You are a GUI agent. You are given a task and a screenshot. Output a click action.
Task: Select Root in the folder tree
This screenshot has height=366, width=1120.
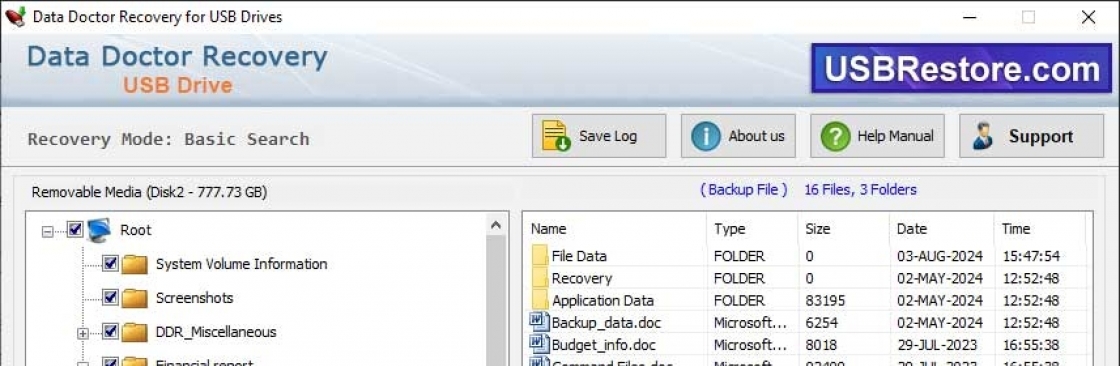pyautogui.click(x=136, y=230)
